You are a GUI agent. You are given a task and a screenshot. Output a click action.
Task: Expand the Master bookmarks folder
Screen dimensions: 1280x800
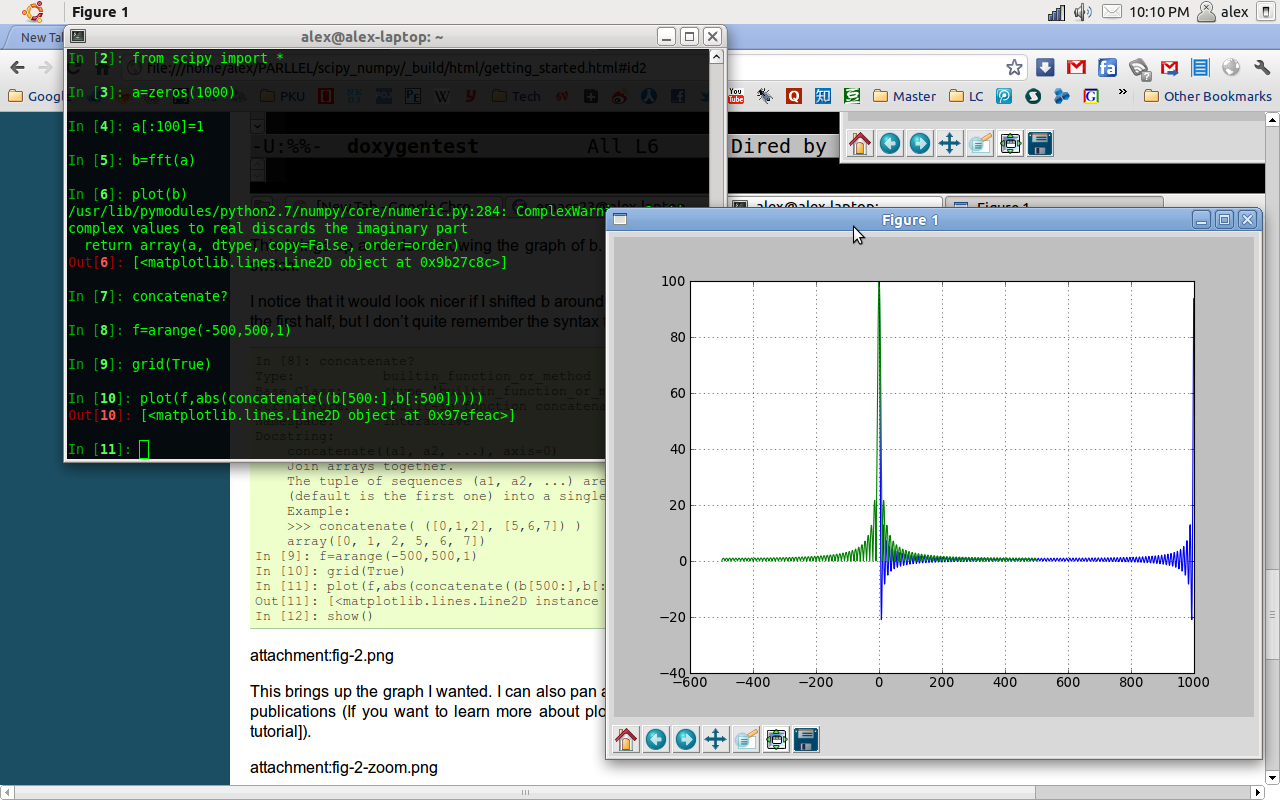904,96
